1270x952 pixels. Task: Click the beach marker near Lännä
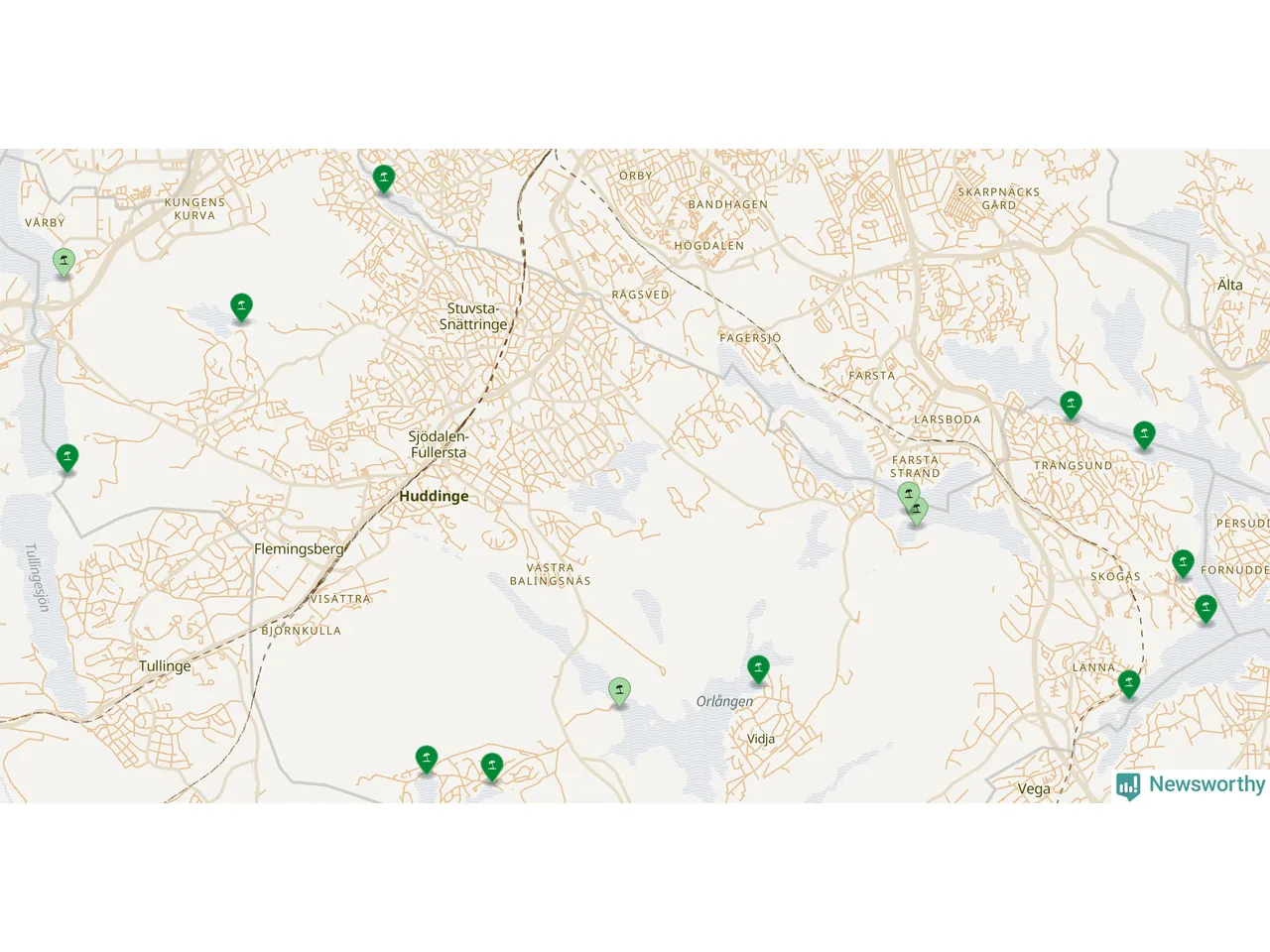coord(1129,684)
